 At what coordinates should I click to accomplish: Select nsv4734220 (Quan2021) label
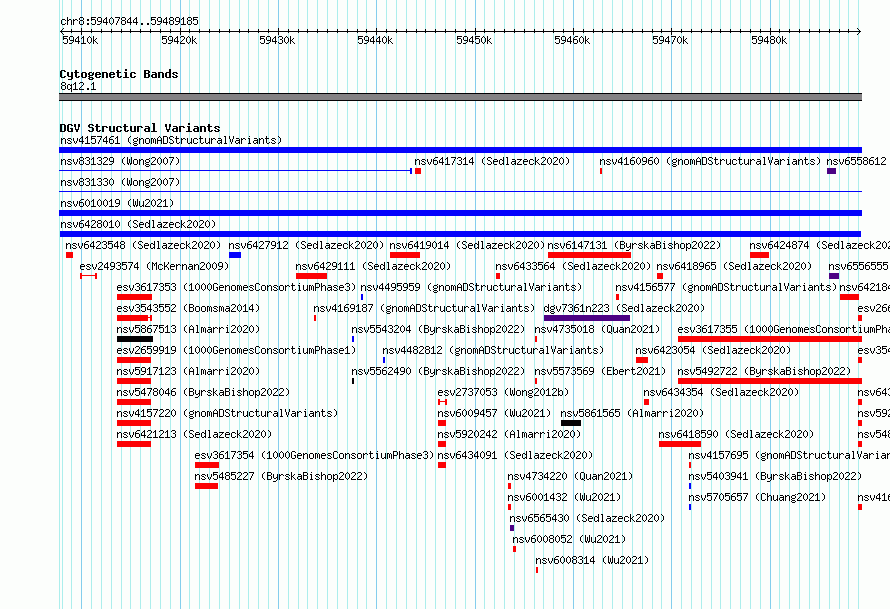[570, 476]
